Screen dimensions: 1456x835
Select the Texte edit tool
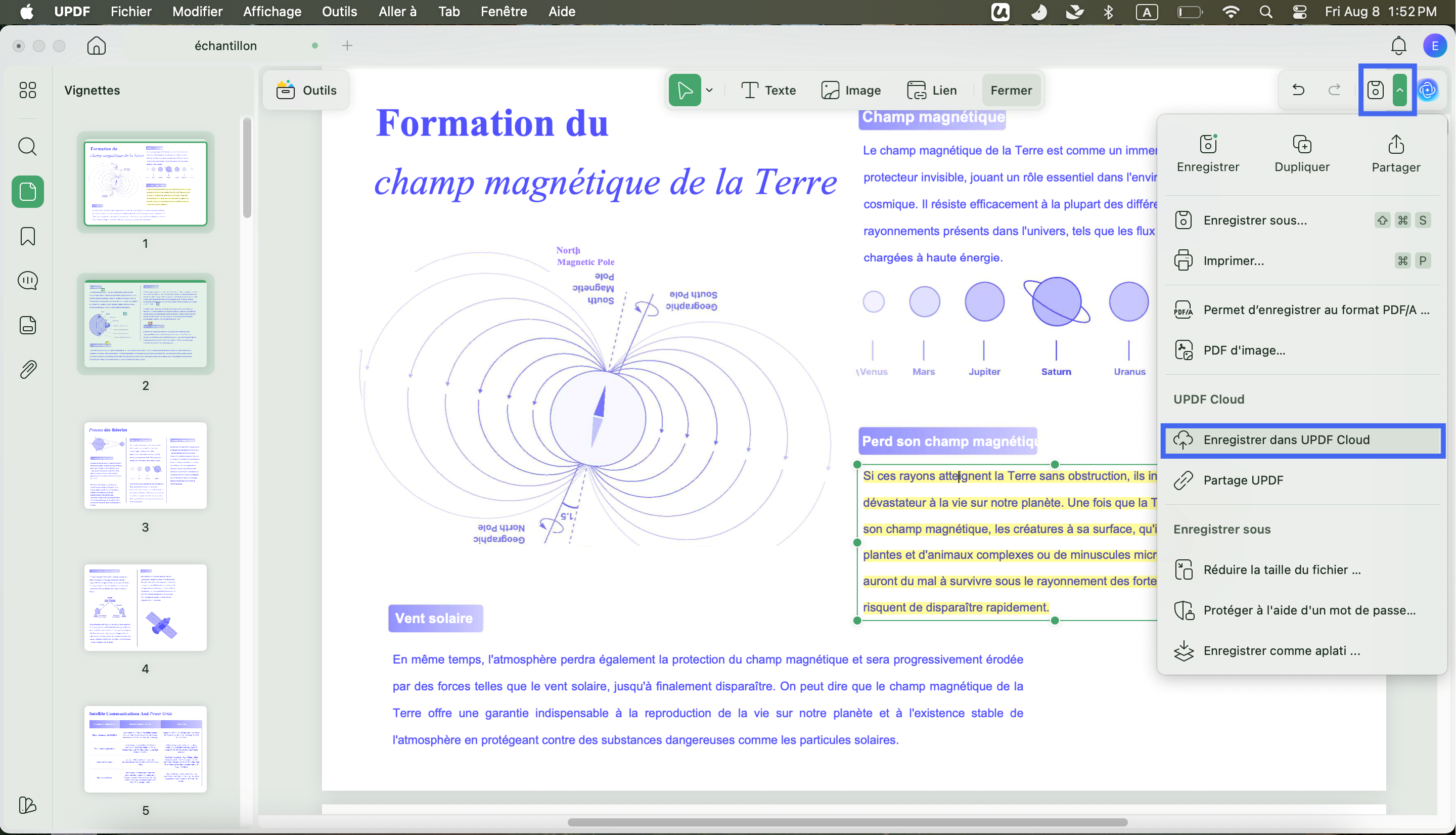click(768, 90)
